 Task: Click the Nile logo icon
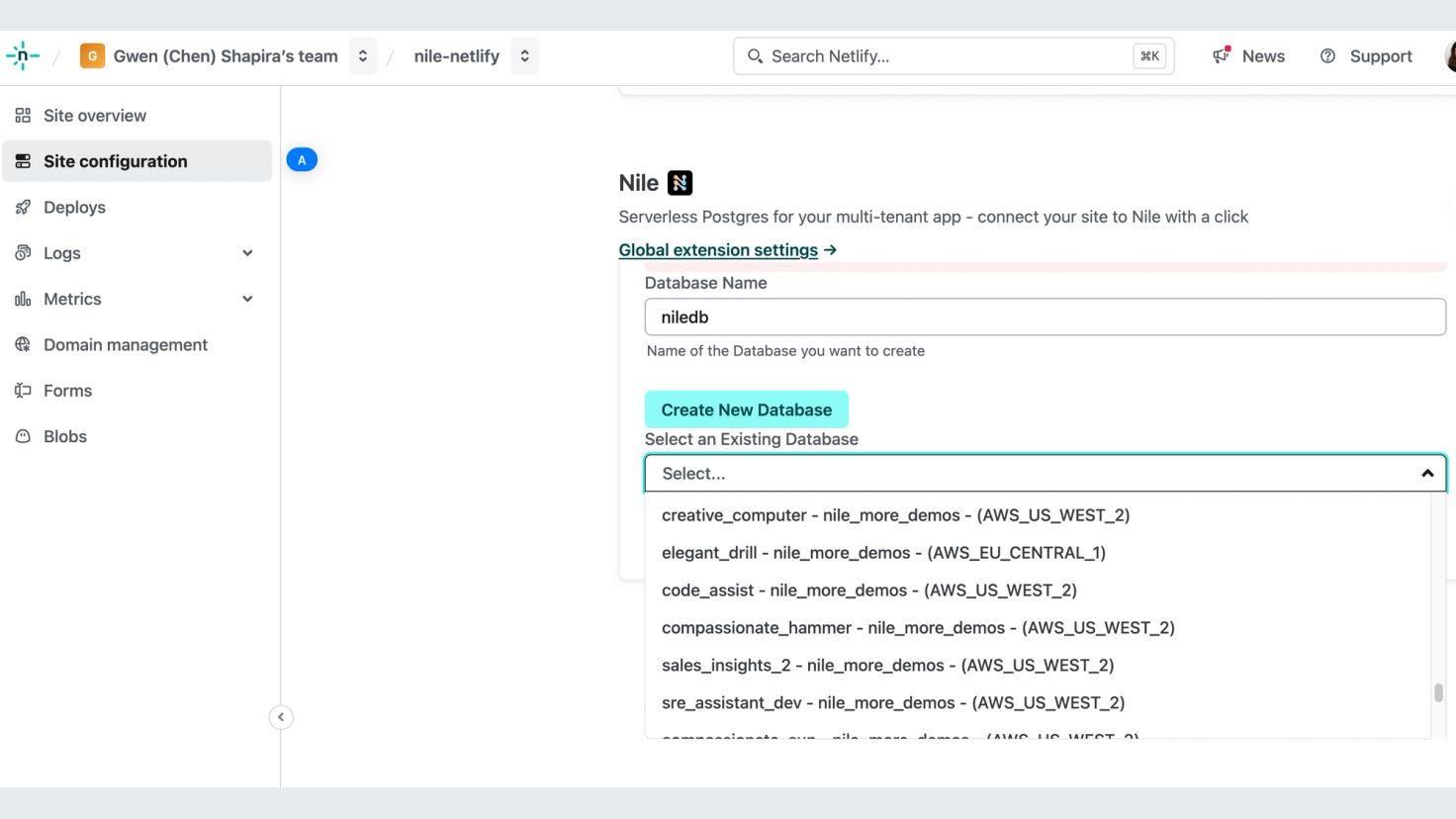[x=680, y=183]
